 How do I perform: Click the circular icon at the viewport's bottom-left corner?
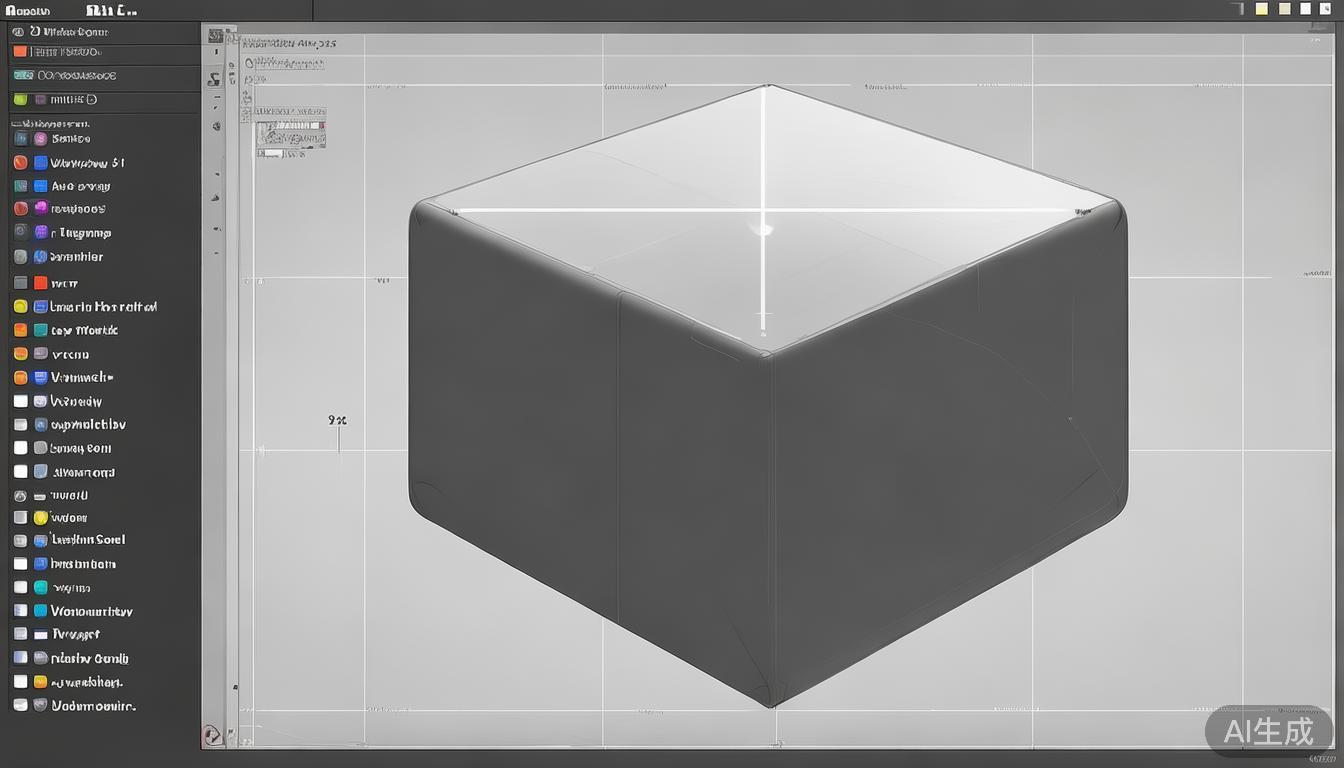pos(212,735)
